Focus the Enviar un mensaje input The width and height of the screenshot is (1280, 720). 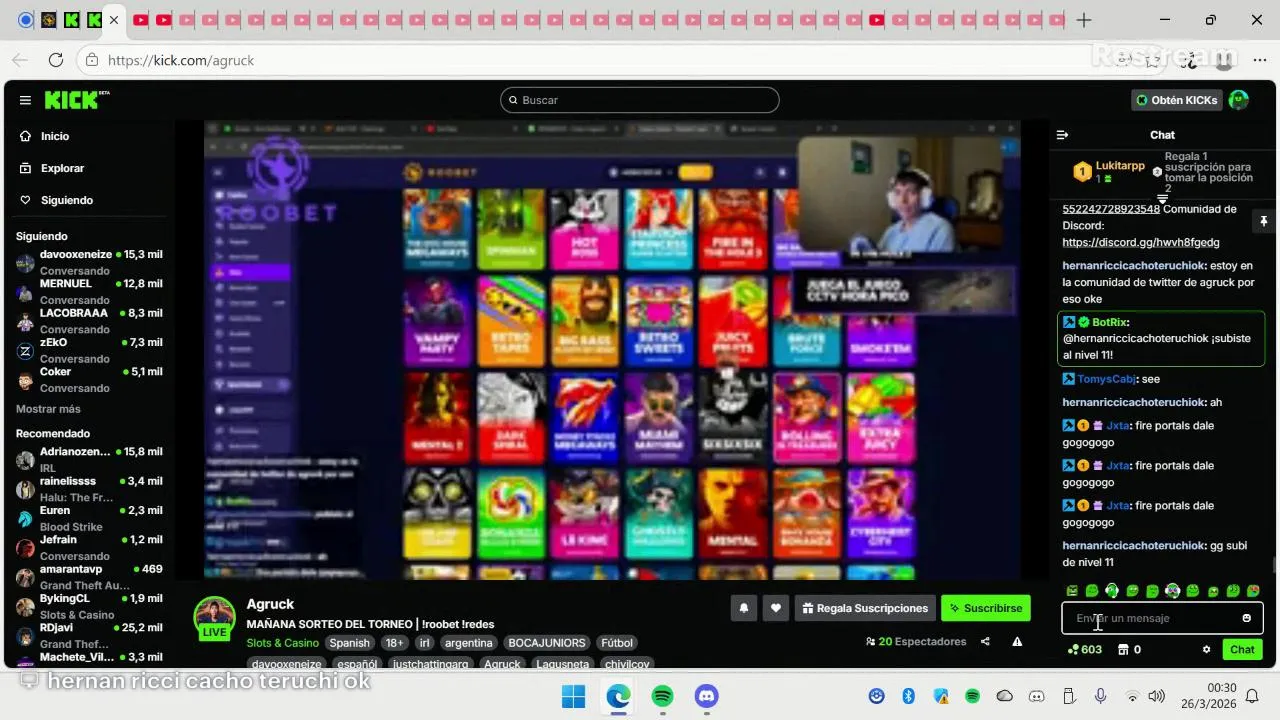point(1152,618)
